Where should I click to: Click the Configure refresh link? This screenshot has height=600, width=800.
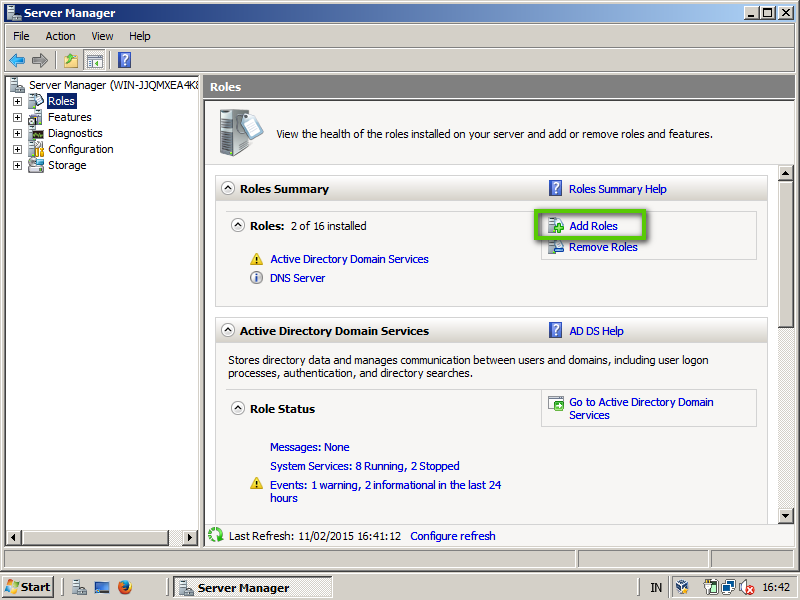[453, 536]
